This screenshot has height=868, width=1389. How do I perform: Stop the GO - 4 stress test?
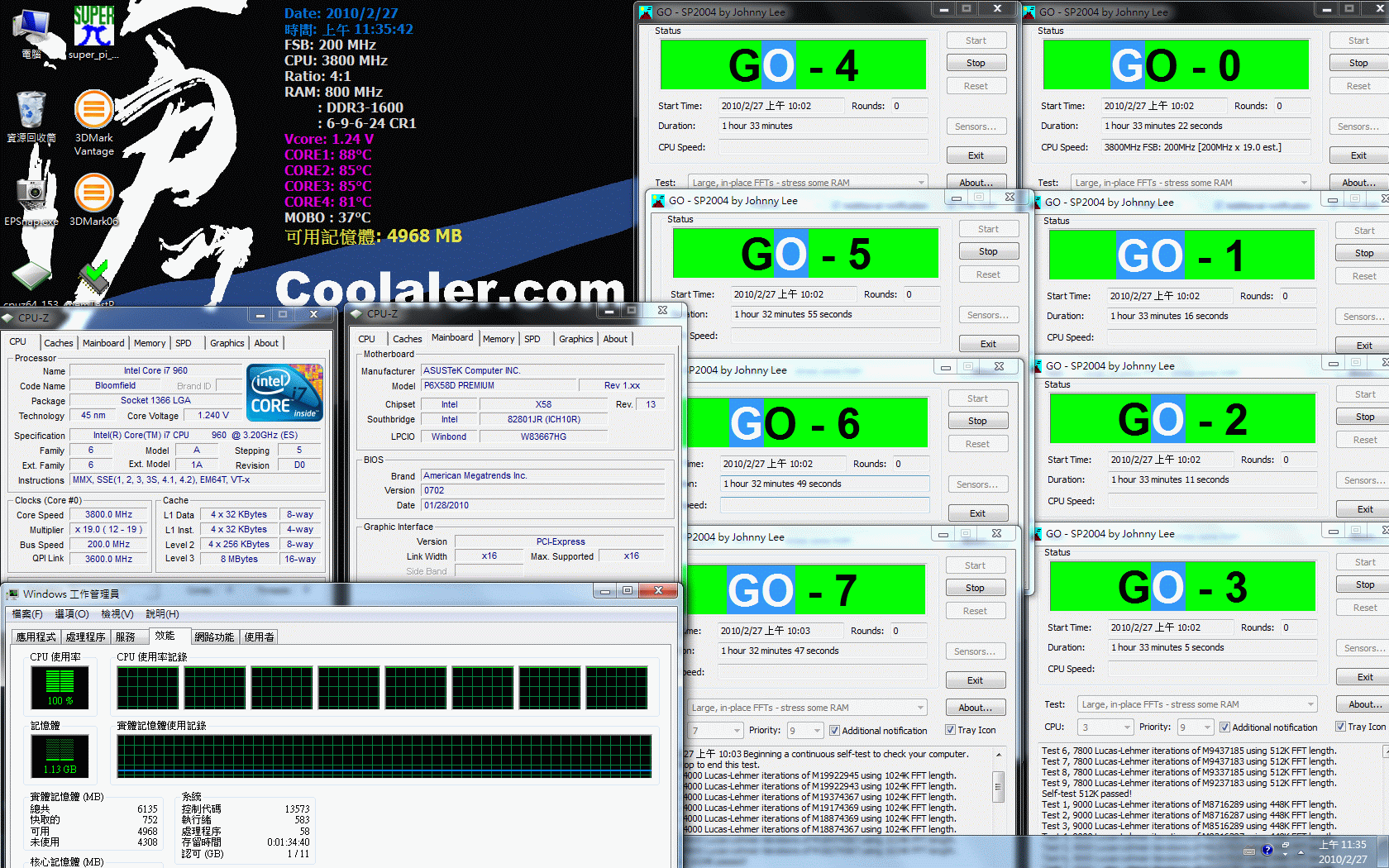click(976, 63)
